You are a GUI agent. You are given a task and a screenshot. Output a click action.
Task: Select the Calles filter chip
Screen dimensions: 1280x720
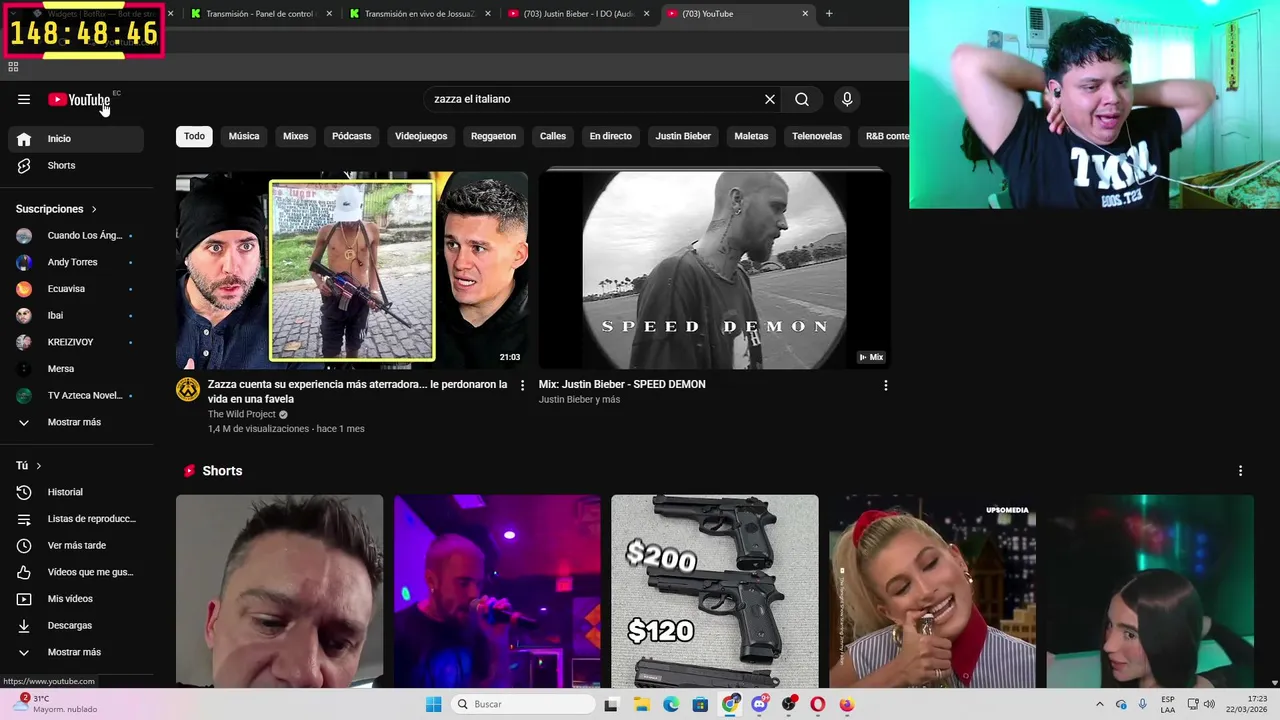[x=553, y=136]
